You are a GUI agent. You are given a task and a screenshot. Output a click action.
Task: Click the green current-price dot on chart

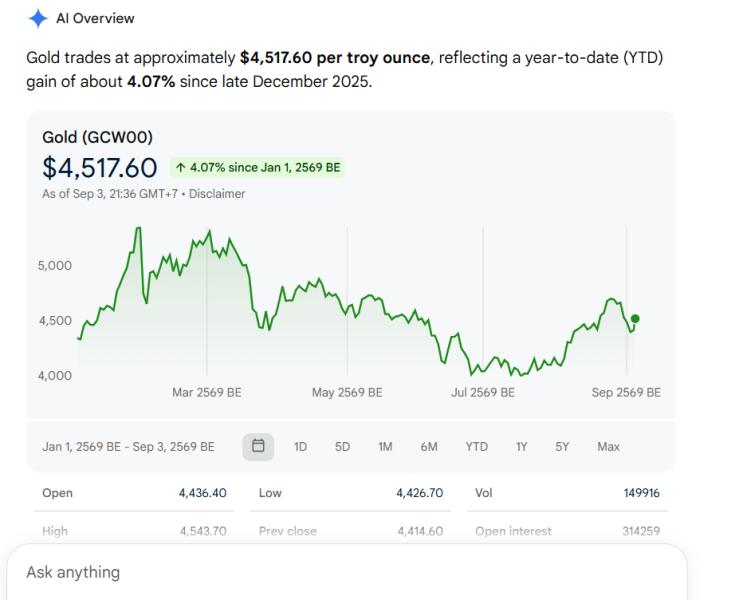click(635, 319)
